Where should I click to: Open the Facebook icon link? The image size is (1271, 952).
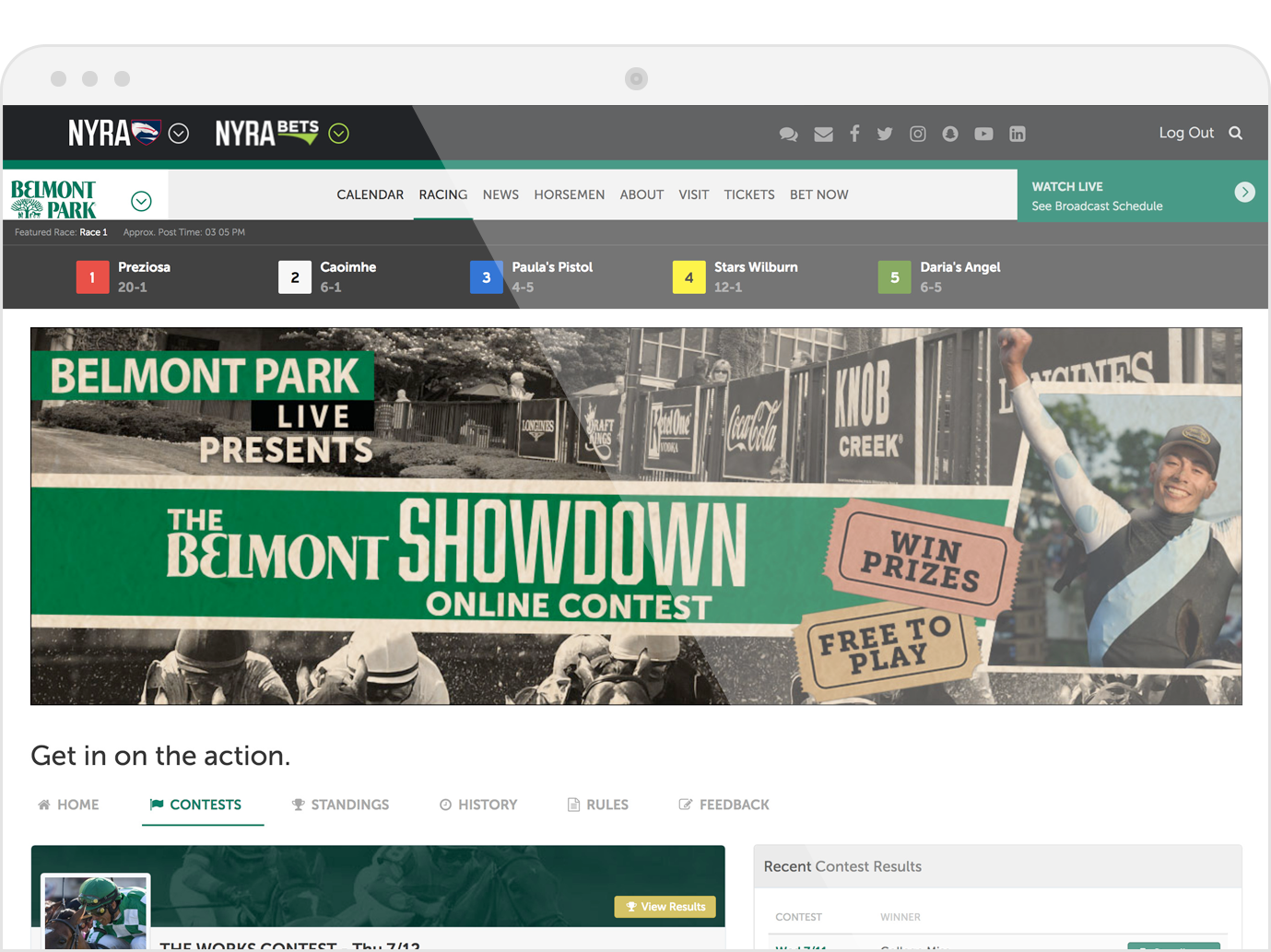[x=854, y=134]
